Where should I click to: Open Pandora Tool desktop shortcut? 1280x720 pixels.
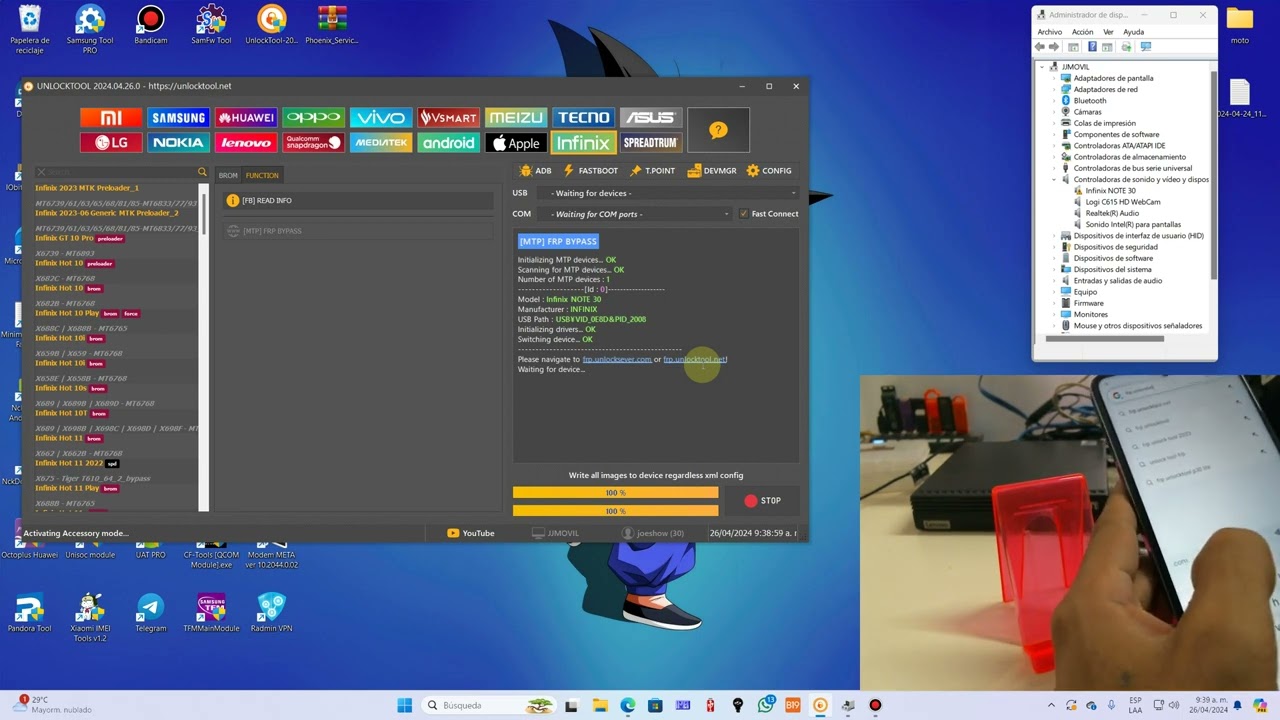tap(30, 613)
